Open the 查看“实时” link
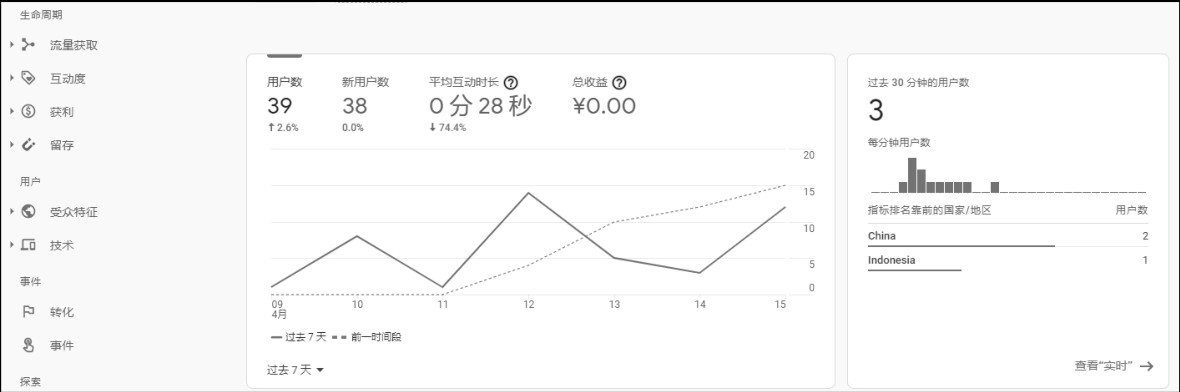This screenshot has width=1180, height=392. 1114,366
